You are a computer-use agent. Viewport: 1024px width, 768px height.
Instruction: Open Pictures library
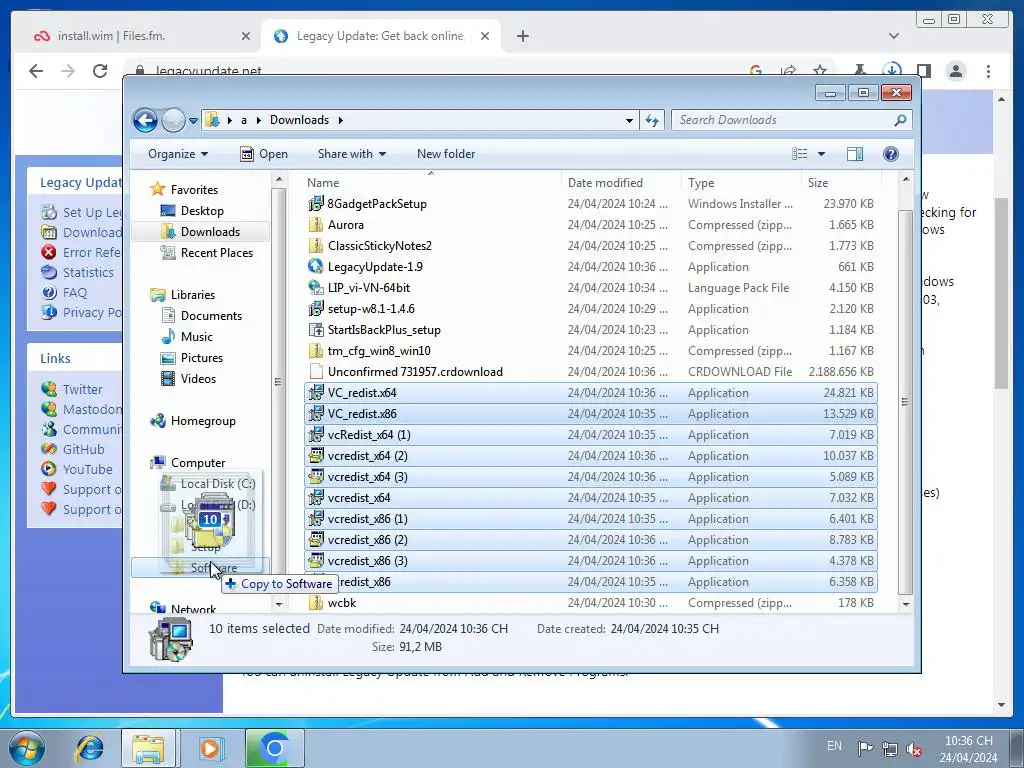tap(202, 358)
